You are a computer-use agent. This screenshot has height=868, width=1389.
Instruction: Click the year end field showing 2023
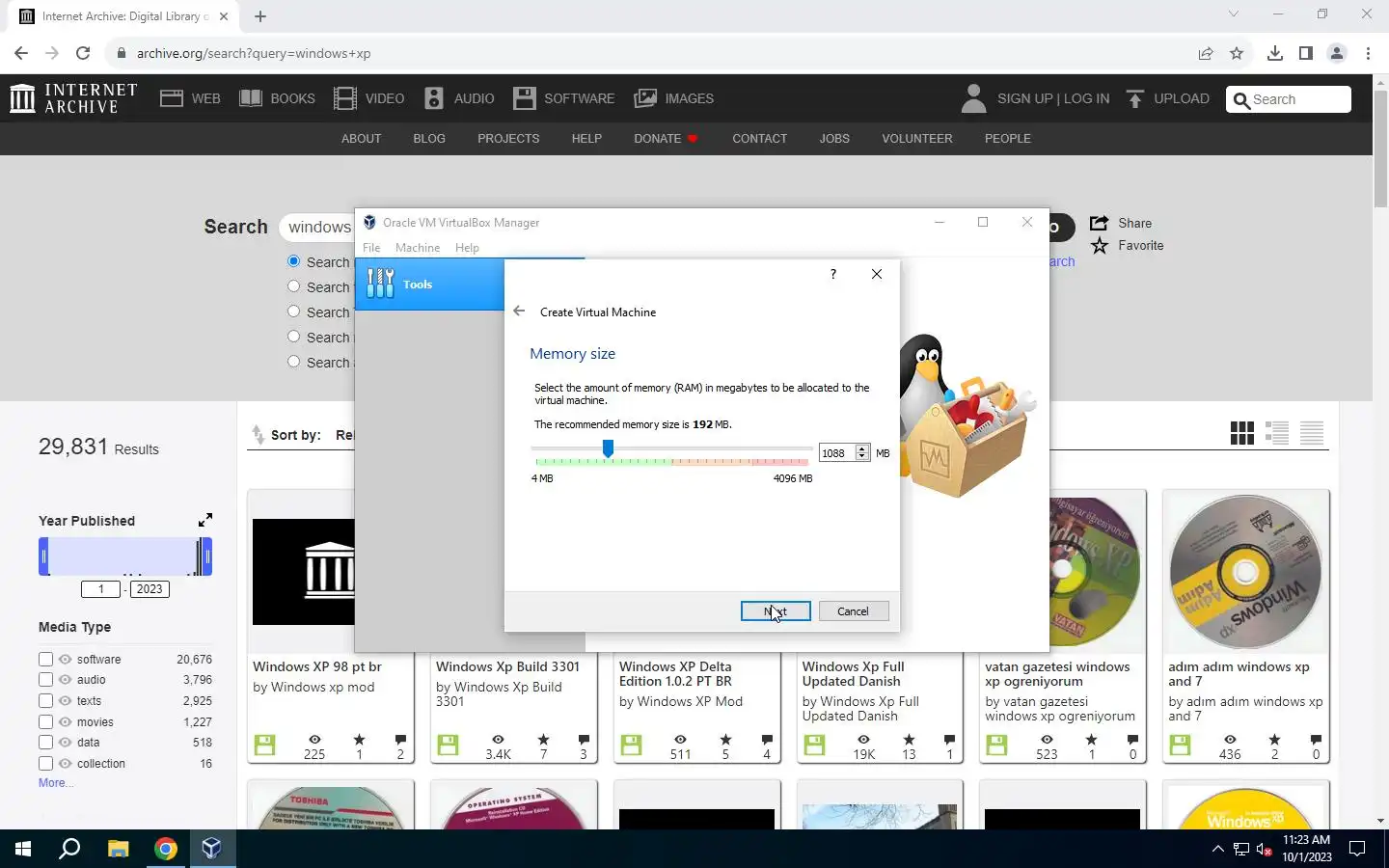[x=150, y=589]
